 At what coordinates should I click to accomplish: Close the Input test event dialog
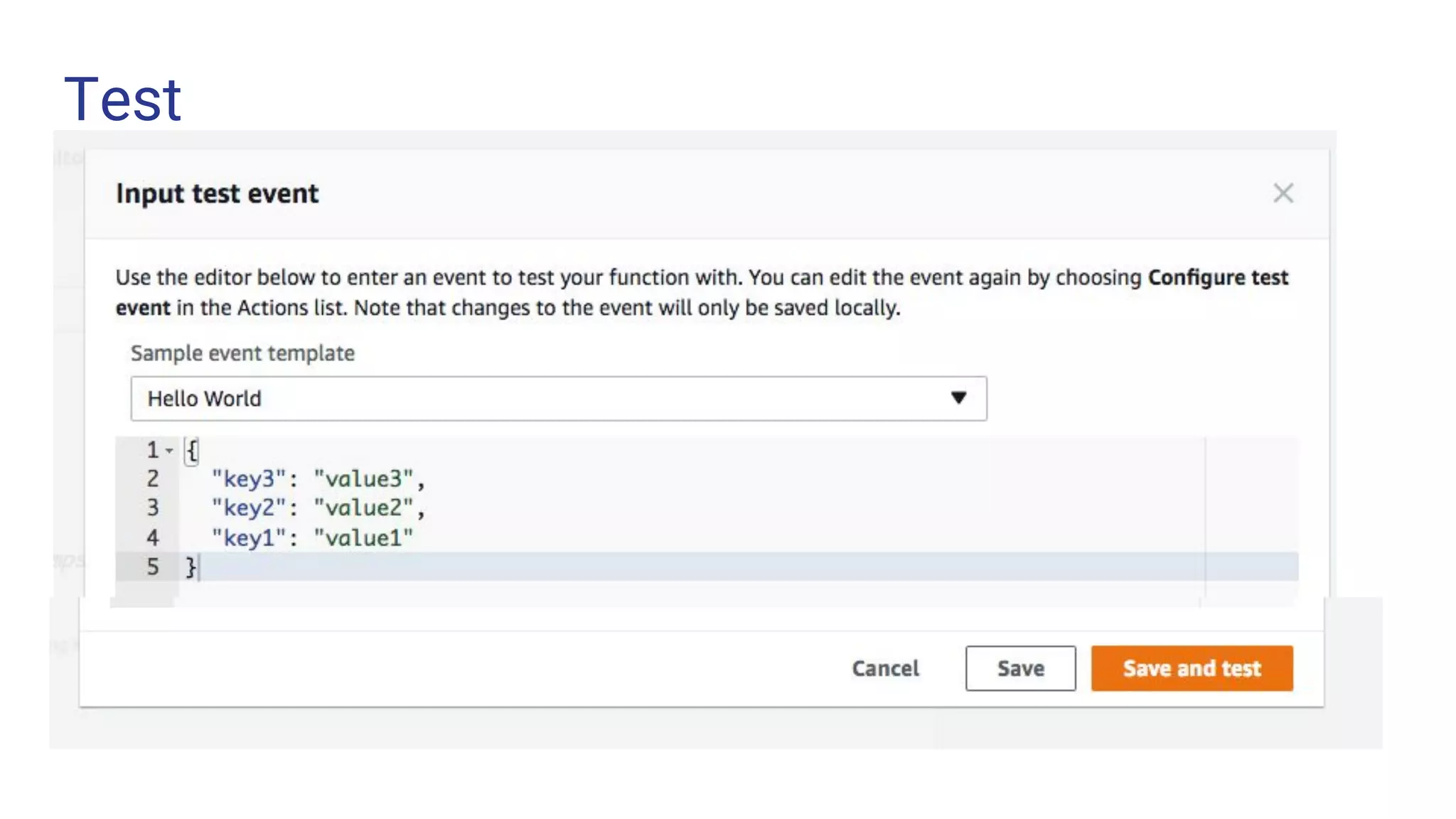[x=1283, y=193]
